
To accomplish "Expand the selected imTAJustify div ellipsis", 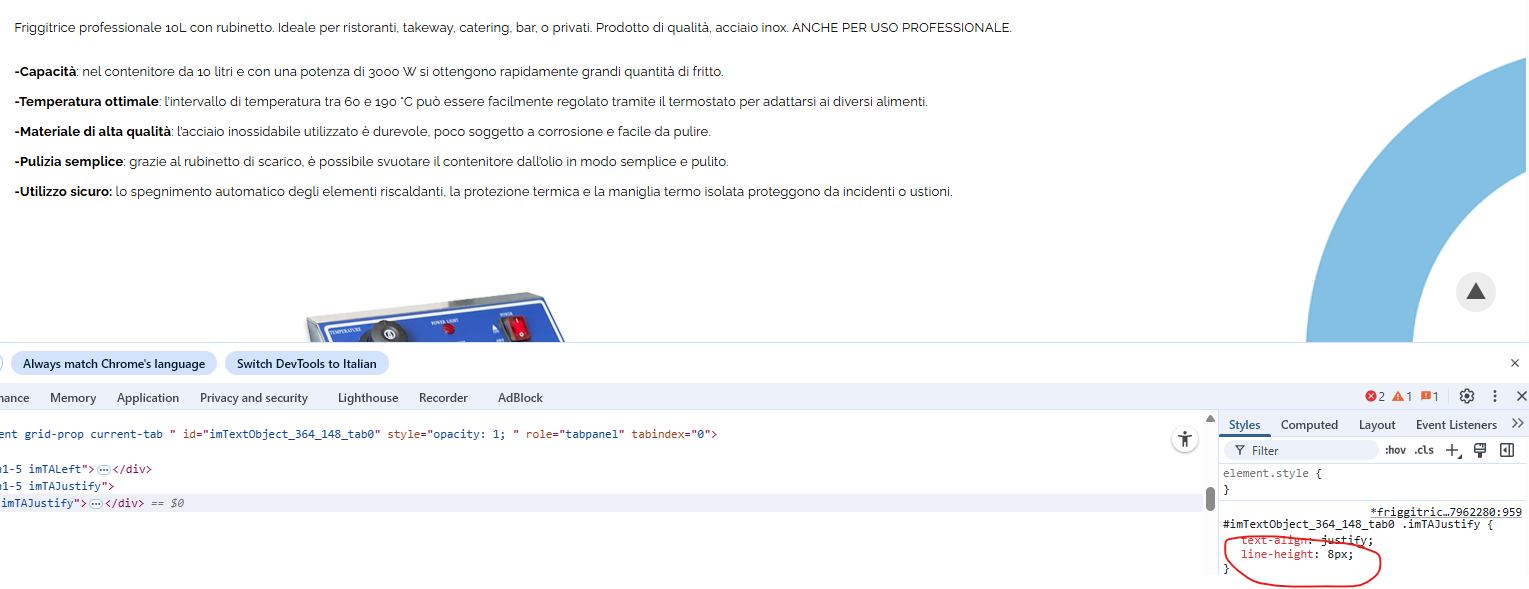I will click(x=96, y=504).
